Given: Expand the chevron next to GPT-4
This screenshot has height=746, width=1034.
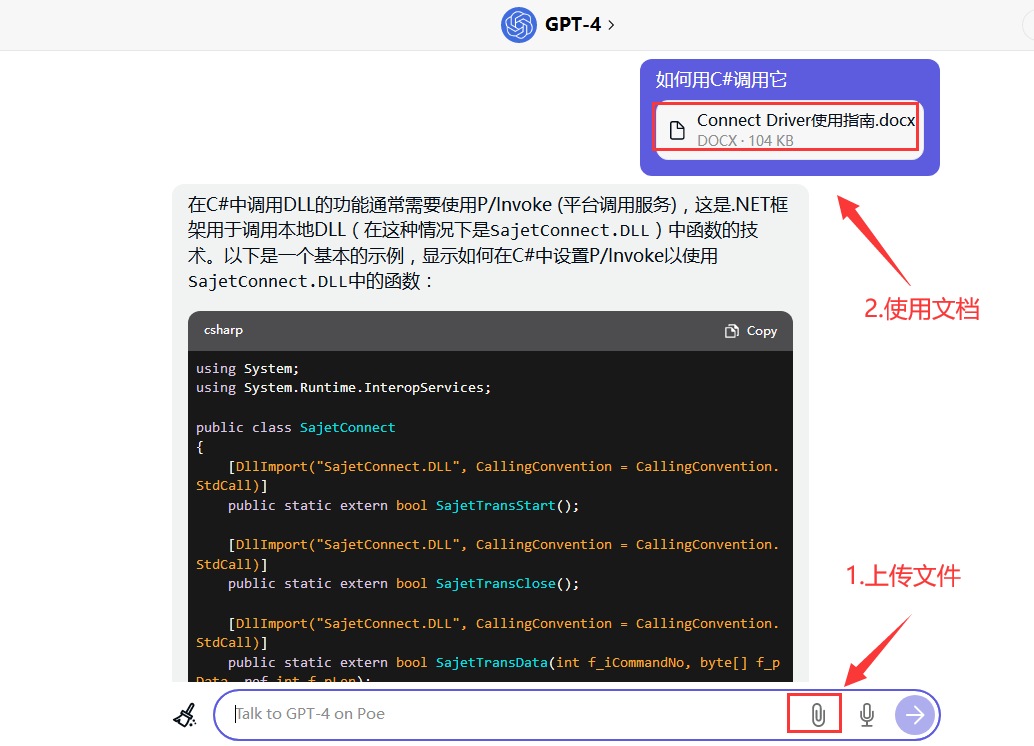Looking at the screenshot, I should [611, 24].
